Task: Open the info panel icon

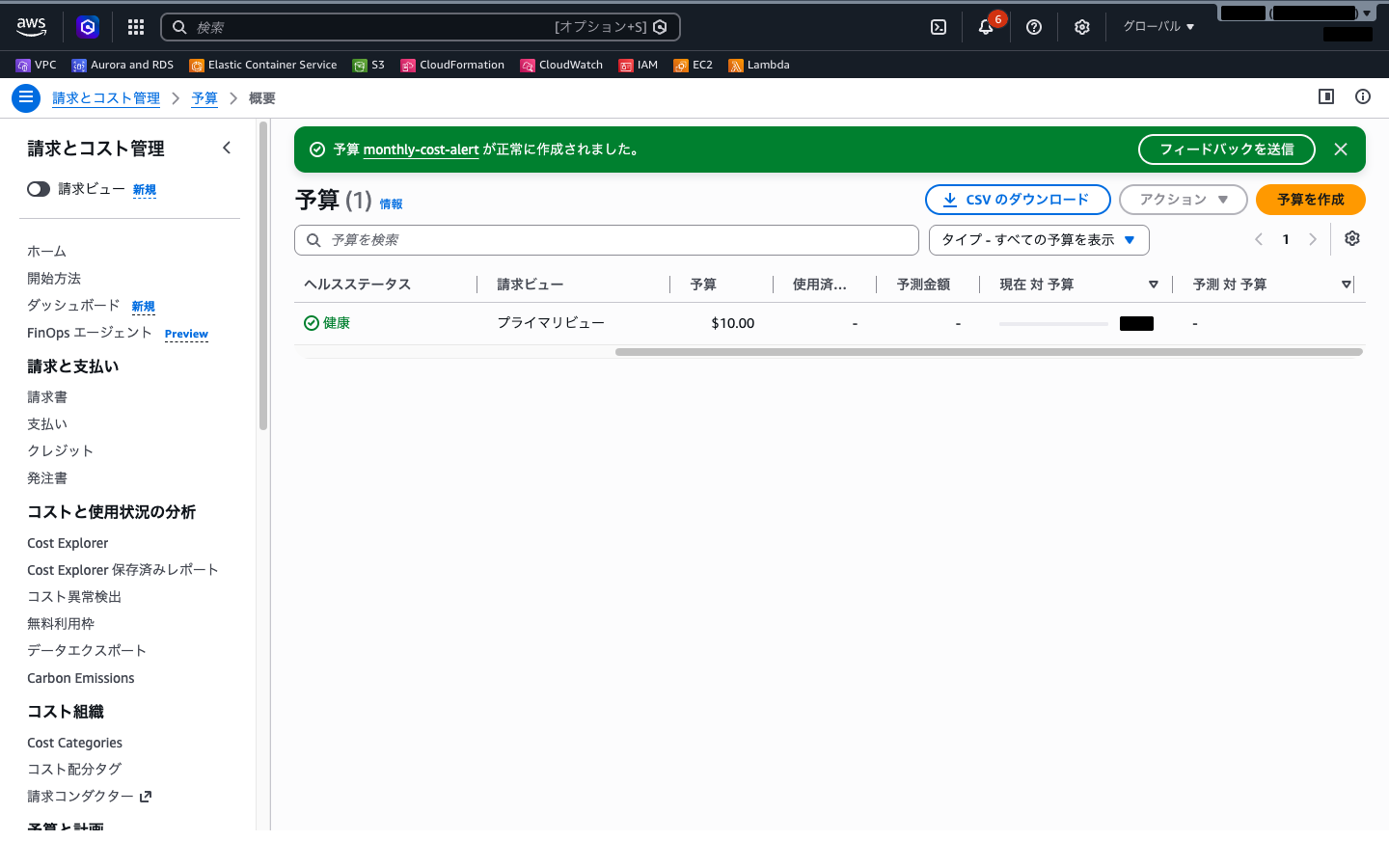Action: 1363,96
